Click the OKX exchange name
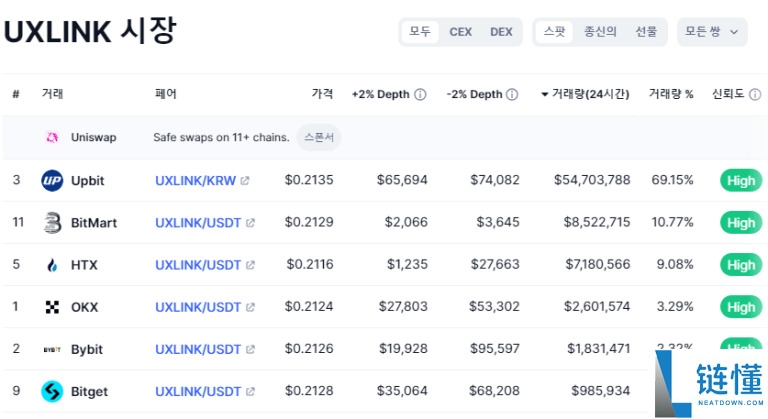 tap(85, 307)
